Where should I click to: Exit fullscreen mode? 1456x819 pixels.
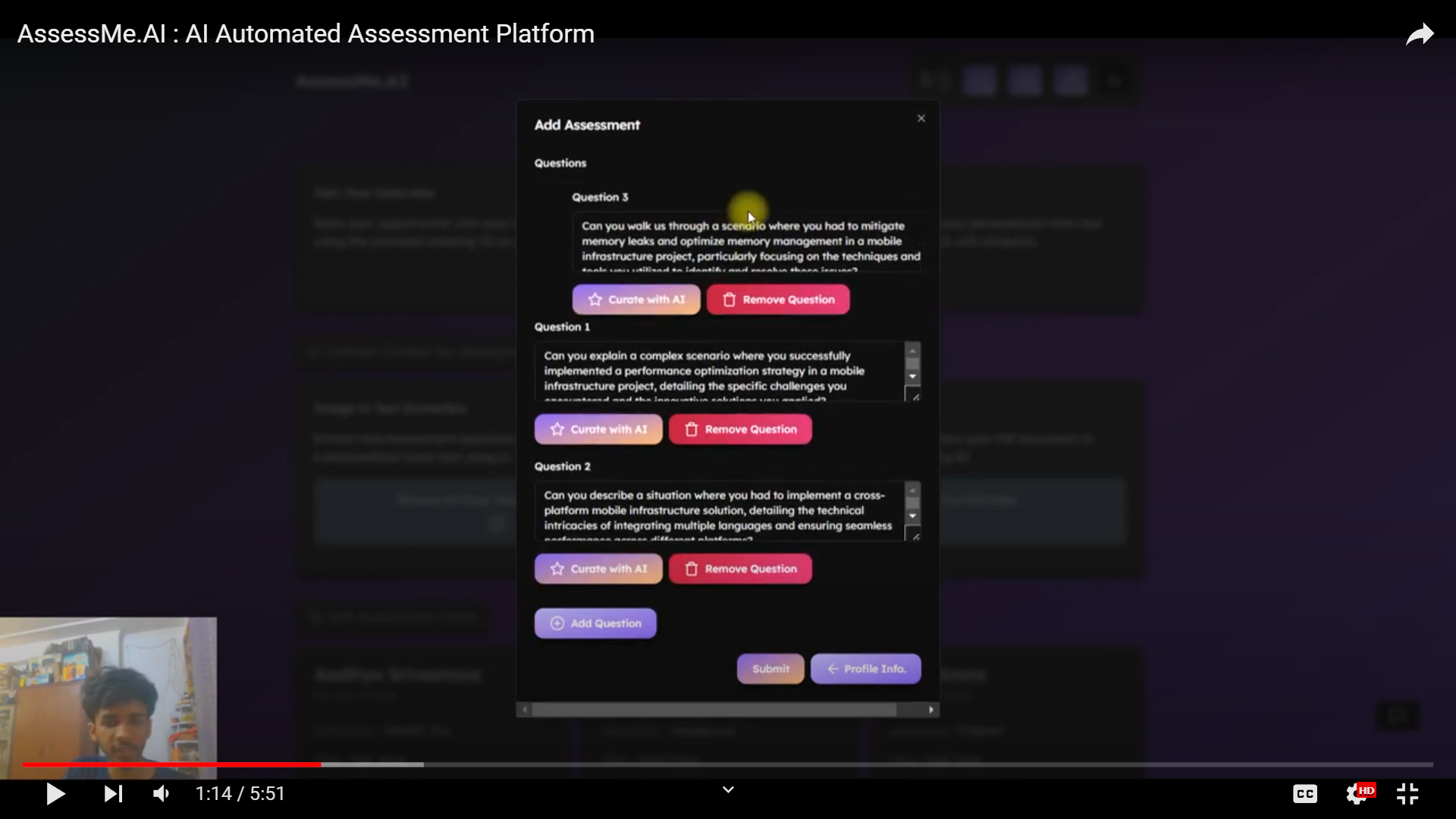point(1407,794)
